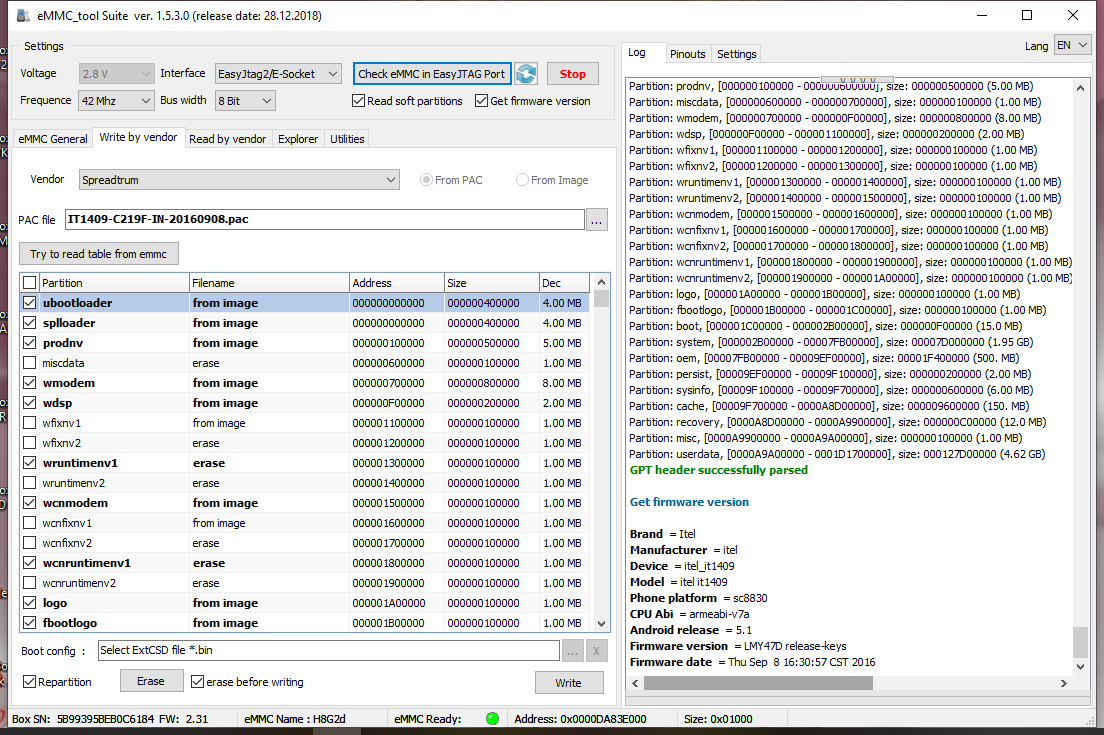Open the Pinouts tab
Screen dimensions: 1104x735
[687, 54]
